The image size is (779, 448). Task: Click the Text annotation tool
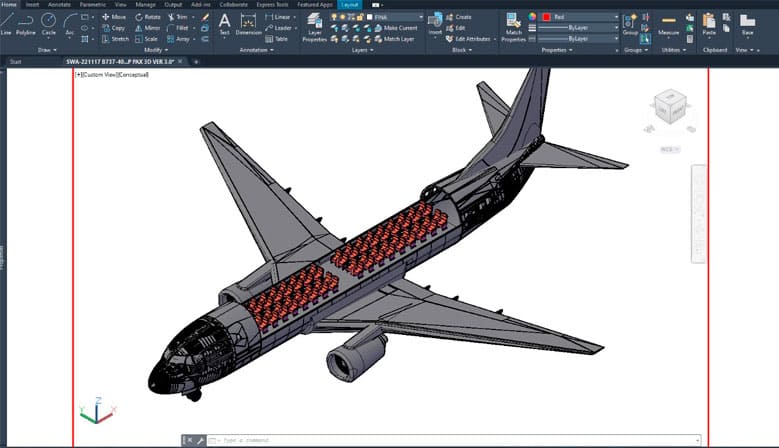224,23
